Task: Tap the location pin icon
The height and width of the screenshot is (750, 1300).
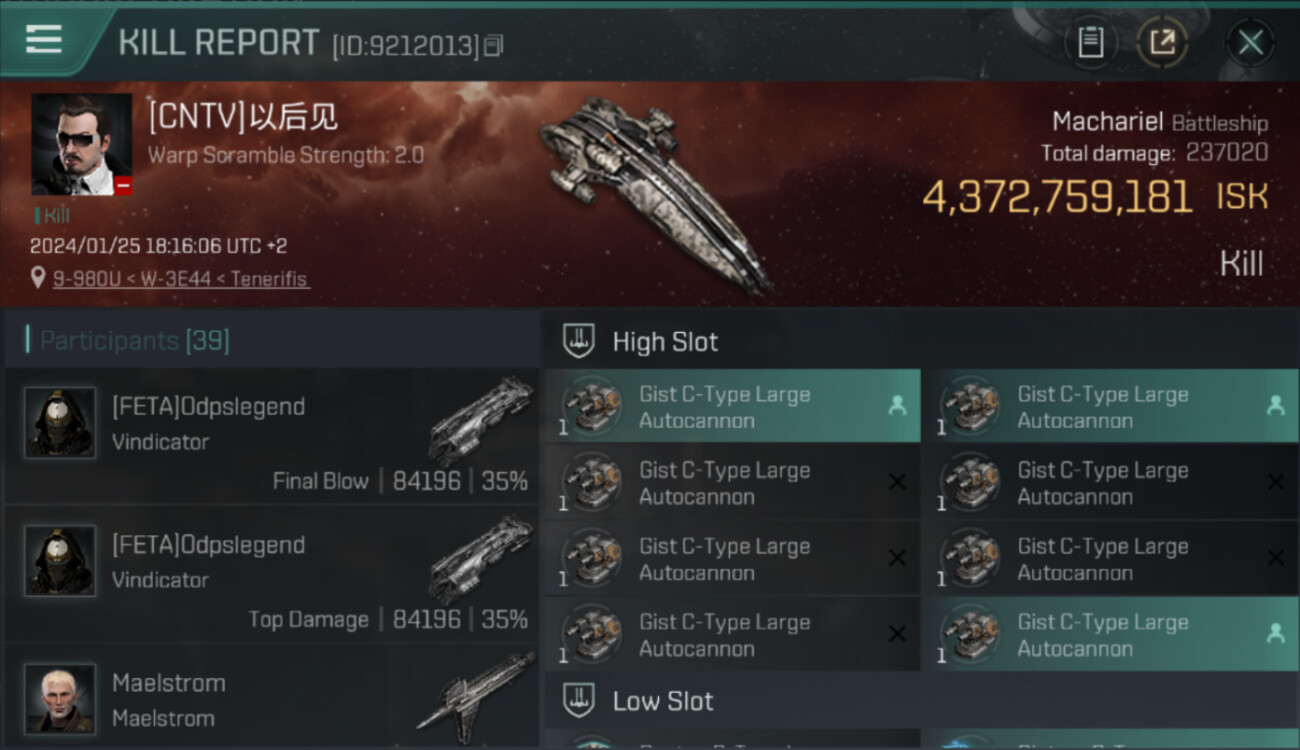Action: (38, 279)
